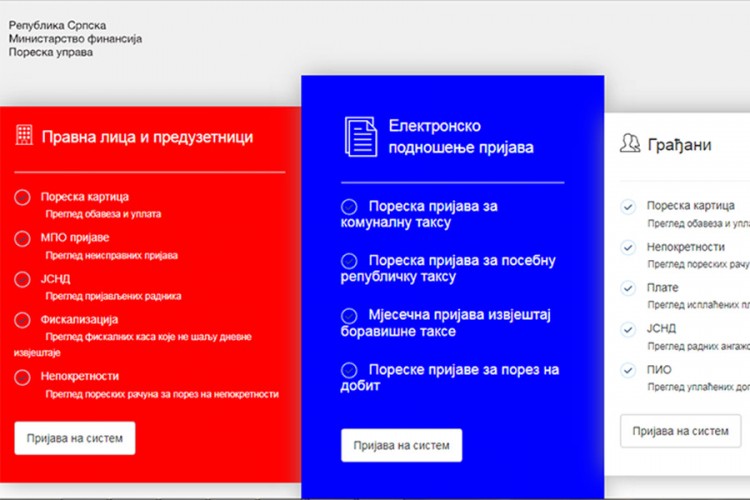Screen dimensions: 750x500
Task: Click the building icon beside Правна лица
Action: pos(24,134)
